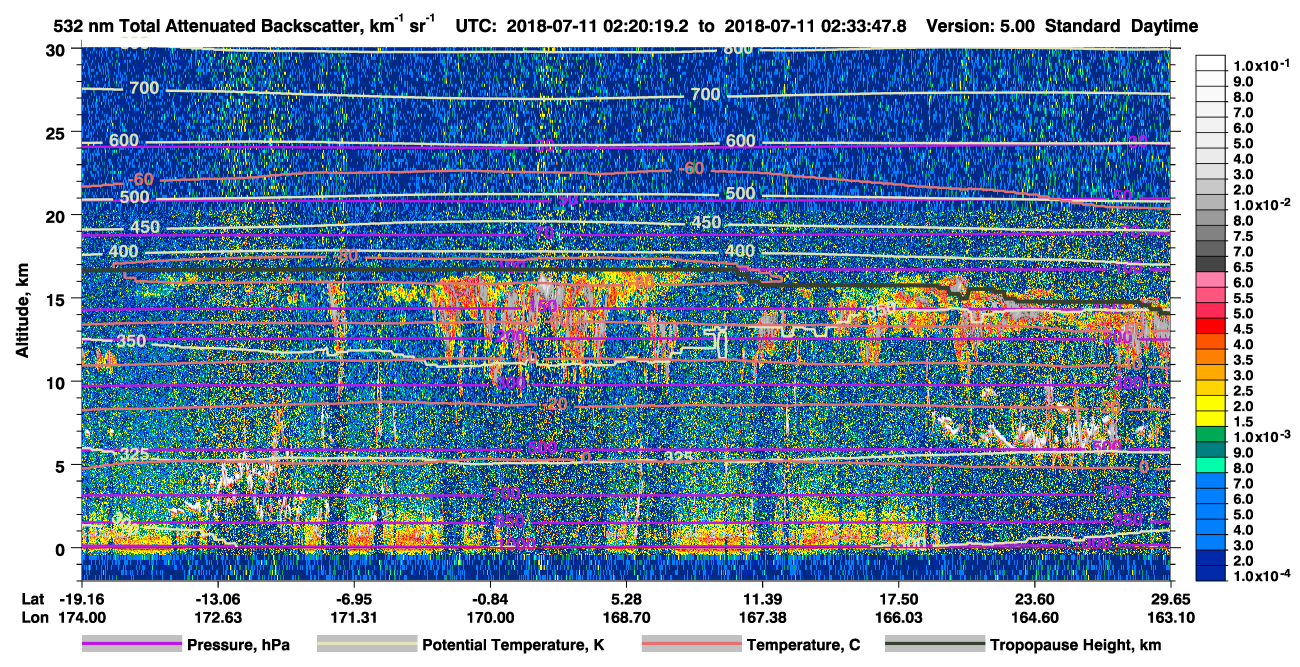The width and height of the screenshot is (1300, 667).
Task: Click the colorbar label '1.5'
Action: pyautogui.click(x=1244, y=422)
